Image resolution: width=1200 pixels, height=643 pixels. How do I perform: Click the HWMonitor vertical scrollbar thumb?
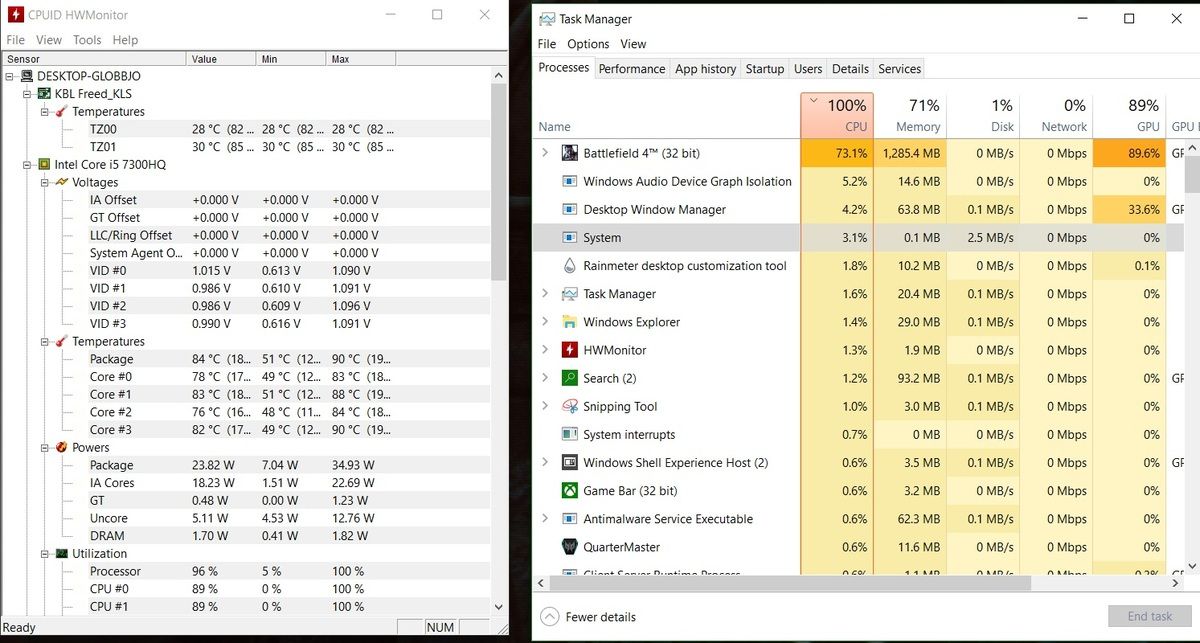[x=500, y=180]
